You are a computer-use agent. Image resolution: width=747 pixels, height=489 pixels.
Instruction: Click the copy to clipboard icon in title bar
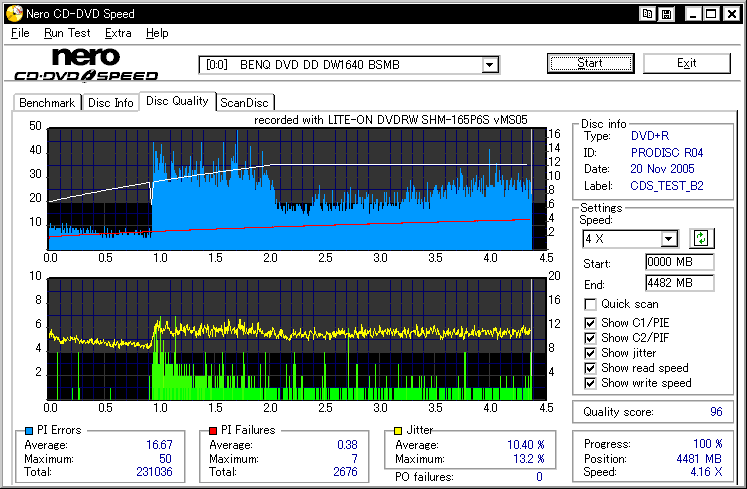(x=648, y=14)
